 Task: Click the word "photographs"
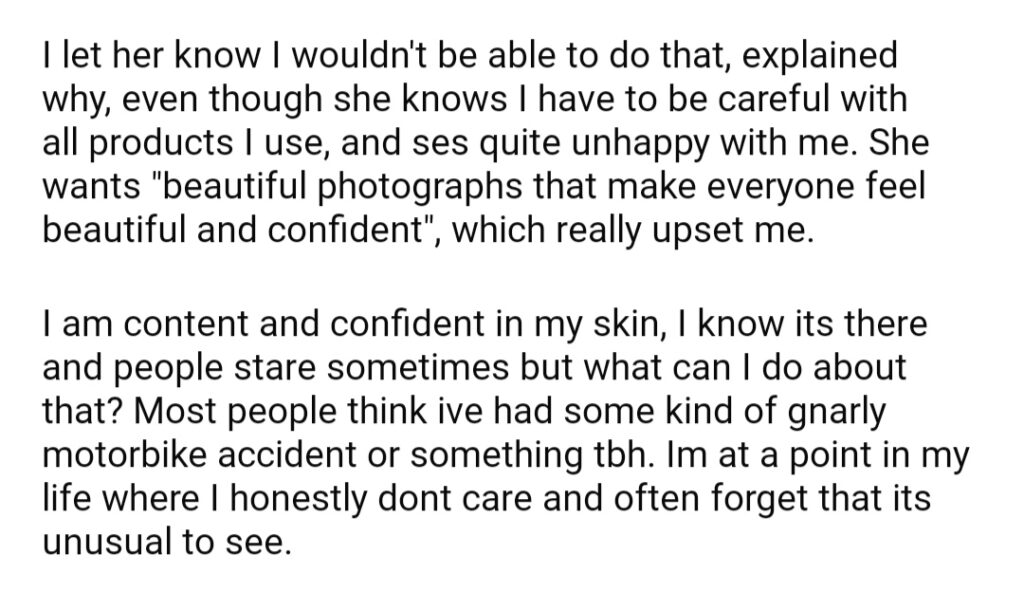420,188
